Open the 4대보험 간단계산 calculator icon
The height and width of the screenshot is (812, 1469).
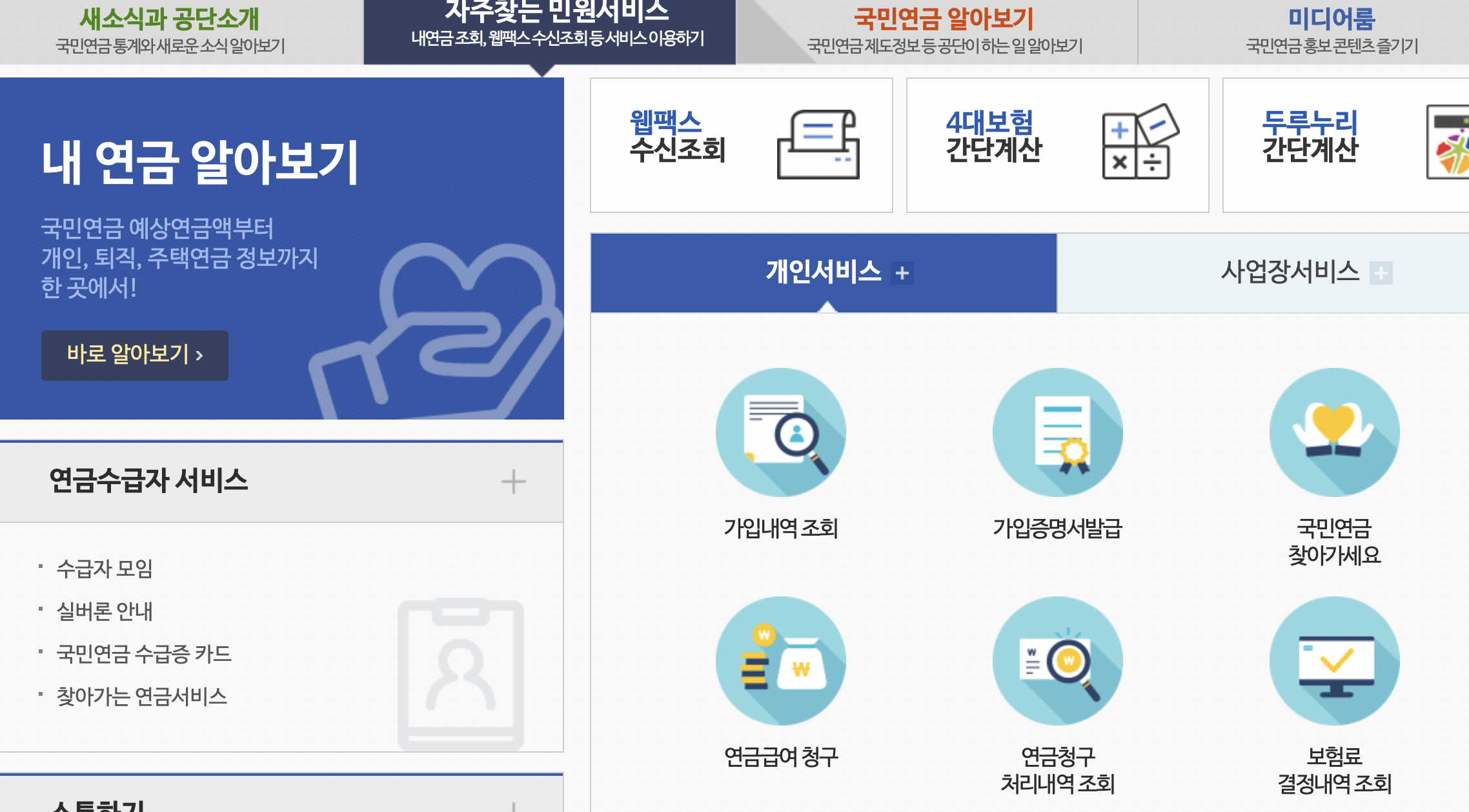click(x=1139, y=142)
